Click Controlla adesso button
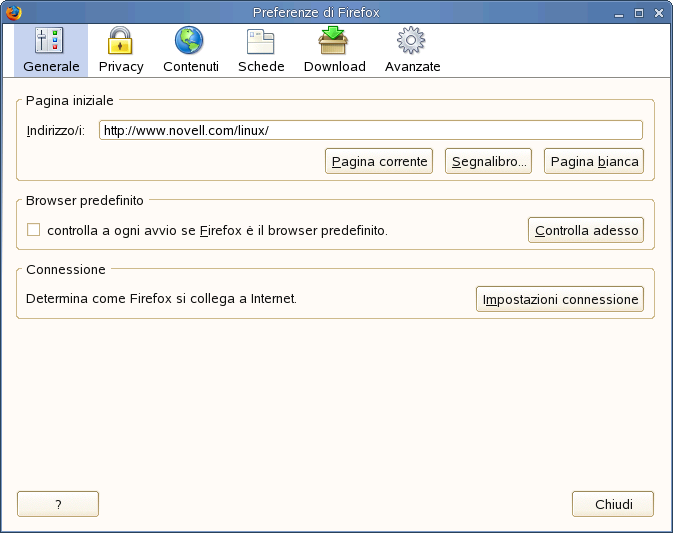This screenshot has height=533, width=673. coord(586,230)
